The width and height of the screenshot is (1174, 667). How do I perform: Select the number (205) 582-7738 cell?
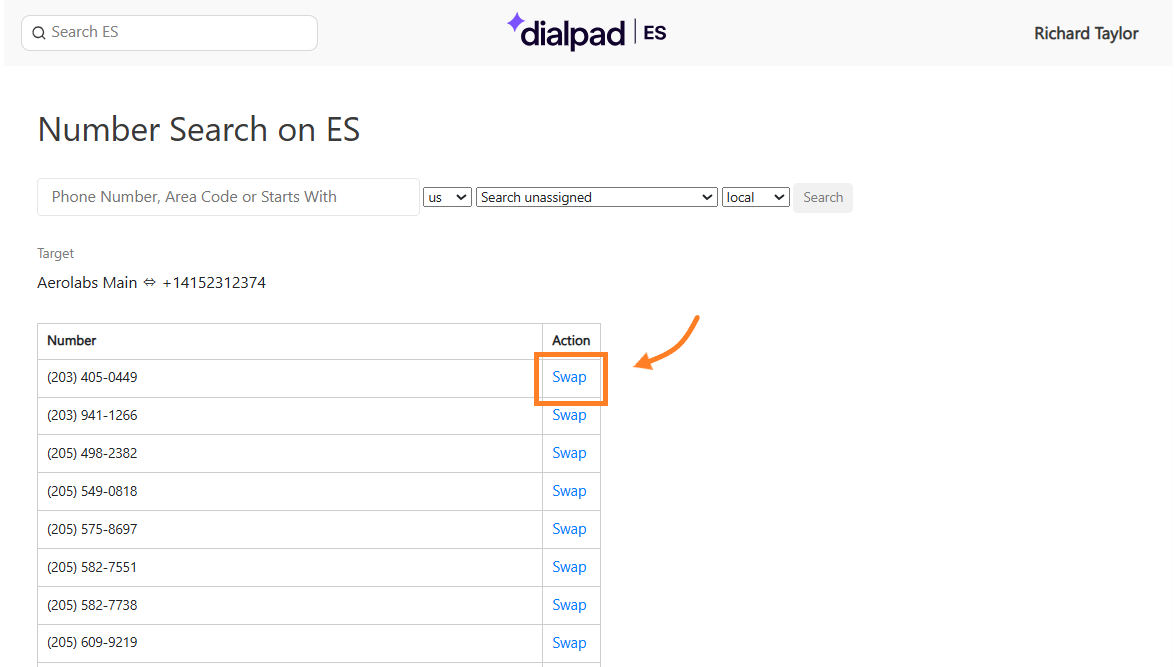click(x=290, y=606)
